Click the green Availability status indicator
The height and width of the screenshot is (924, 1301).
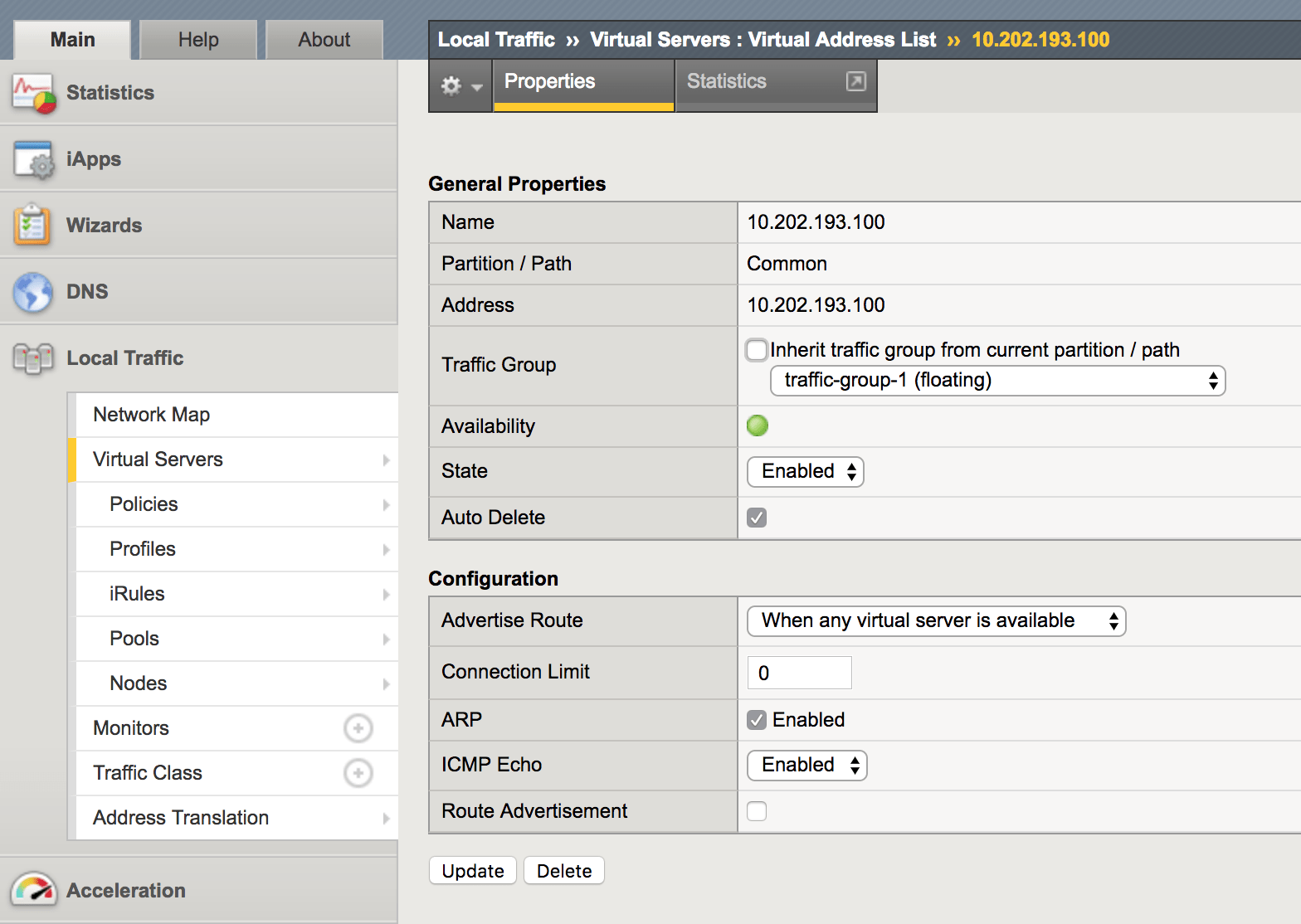coord(758,426)
